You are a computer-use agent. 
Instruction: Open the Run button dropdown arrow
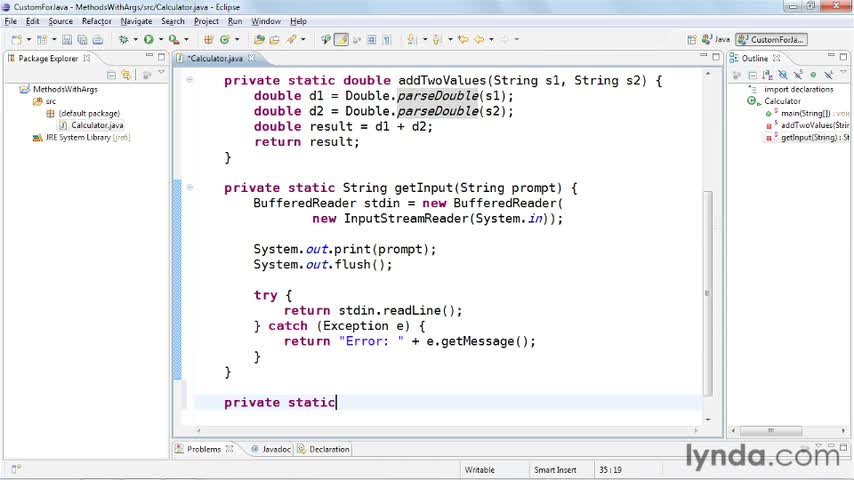click(161, 40)
